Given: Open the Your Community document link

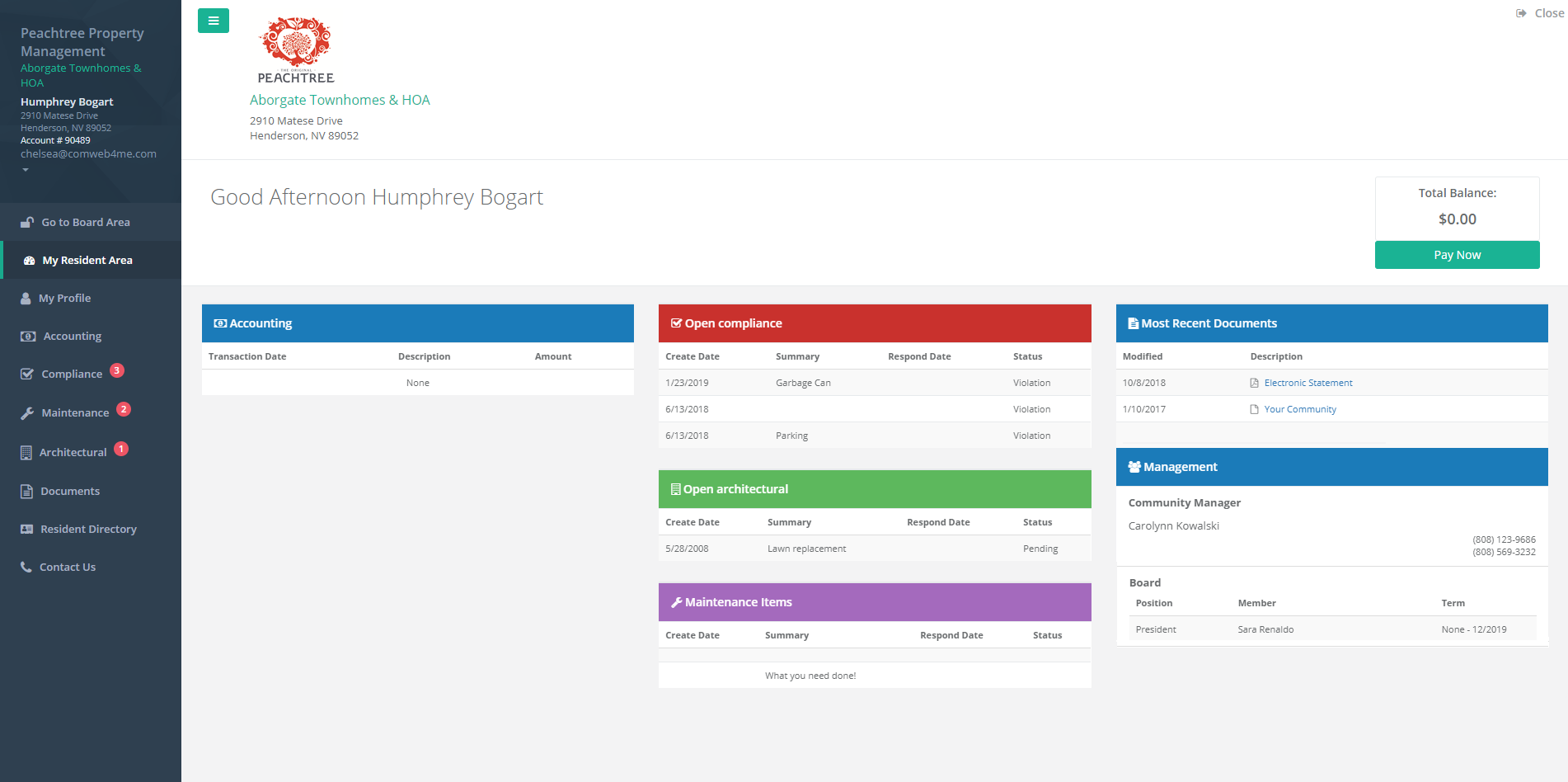Looking at the screenshot, I should pyautogui.click(x=1299, y=409).
